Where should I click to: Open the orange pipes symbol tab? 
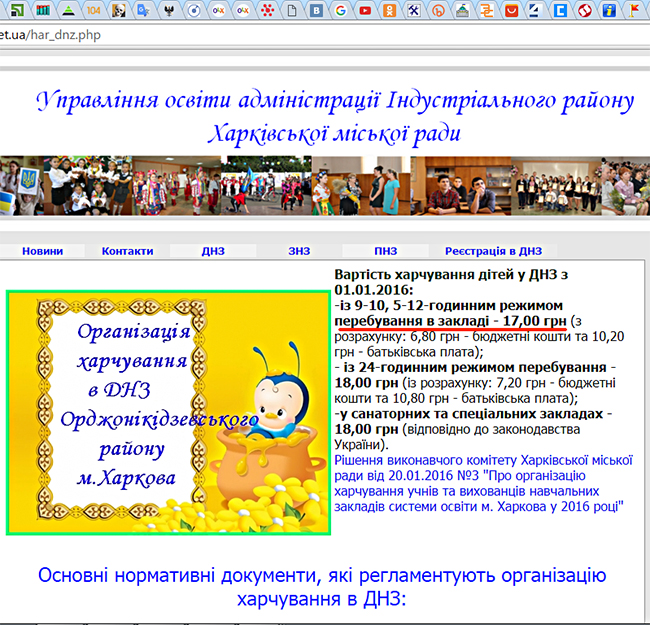(x=487, y=10)
